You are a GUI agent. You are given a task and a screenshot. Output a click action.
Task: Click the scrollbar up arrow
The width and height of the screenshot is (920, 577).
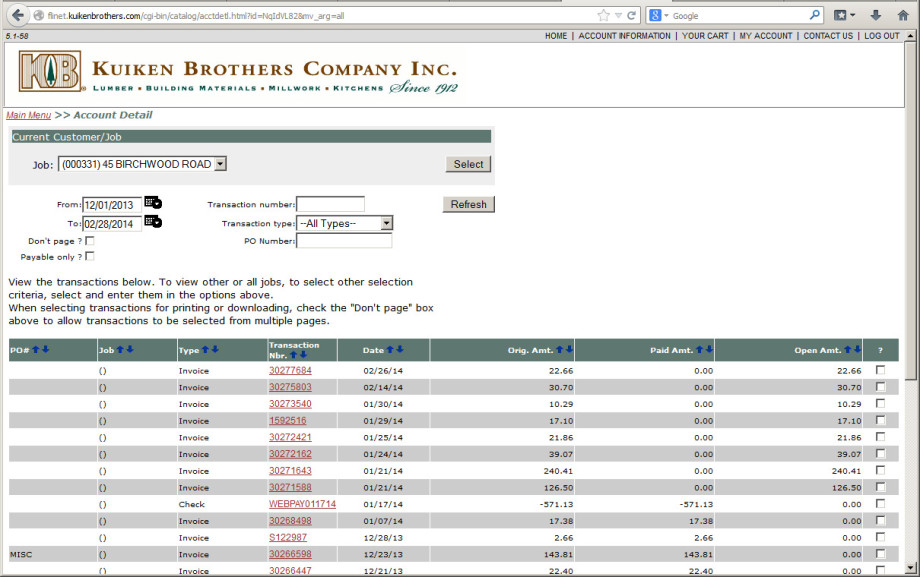coord(910,36)
